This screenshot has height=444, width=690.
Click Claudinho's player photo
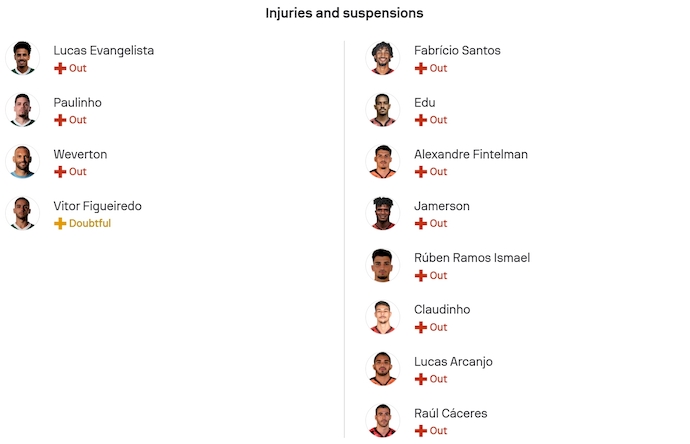click(382, 317)
